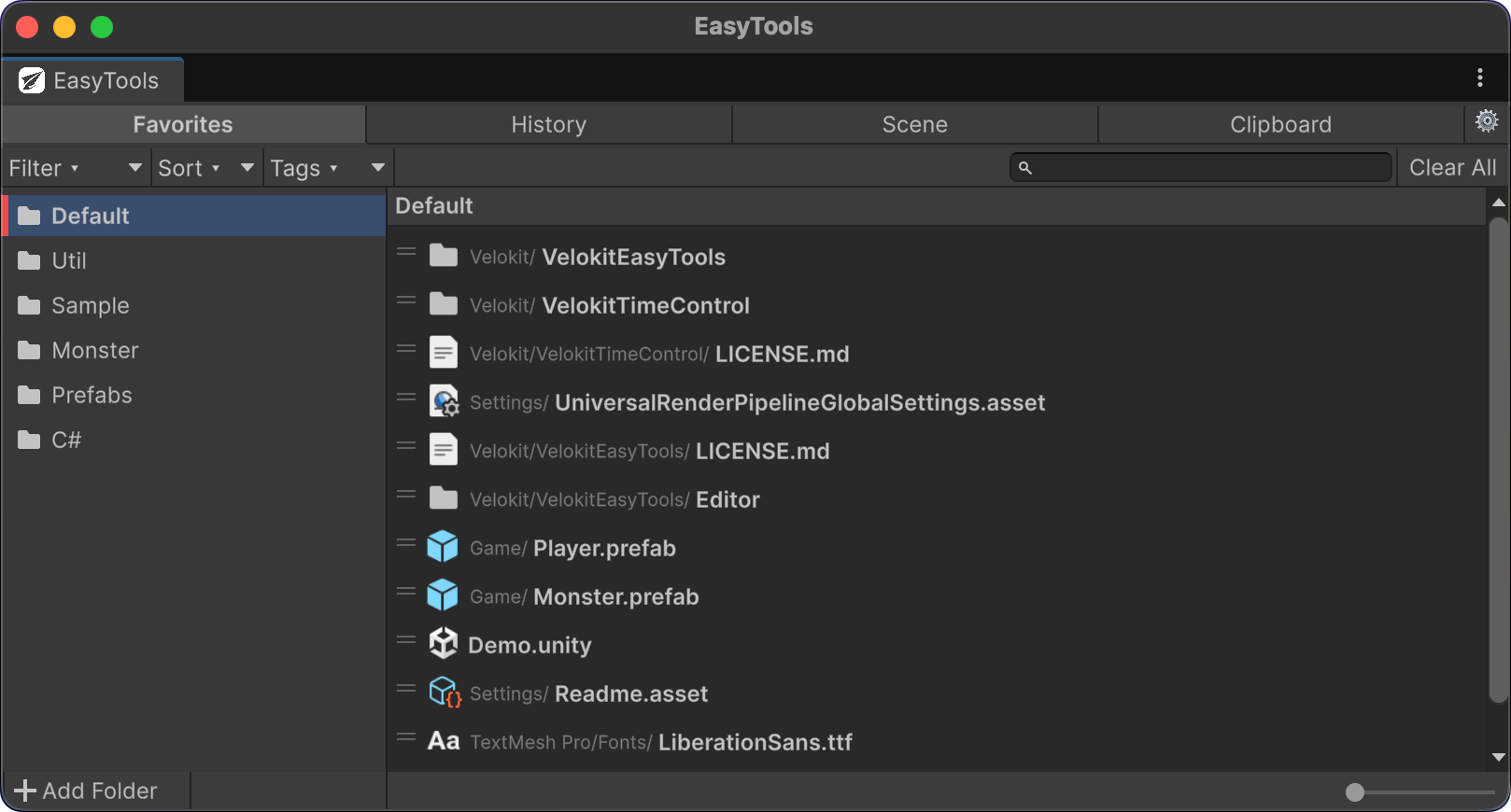Select the EasyTools window tab
The image size is (1511, 812).
pos(93,80)
